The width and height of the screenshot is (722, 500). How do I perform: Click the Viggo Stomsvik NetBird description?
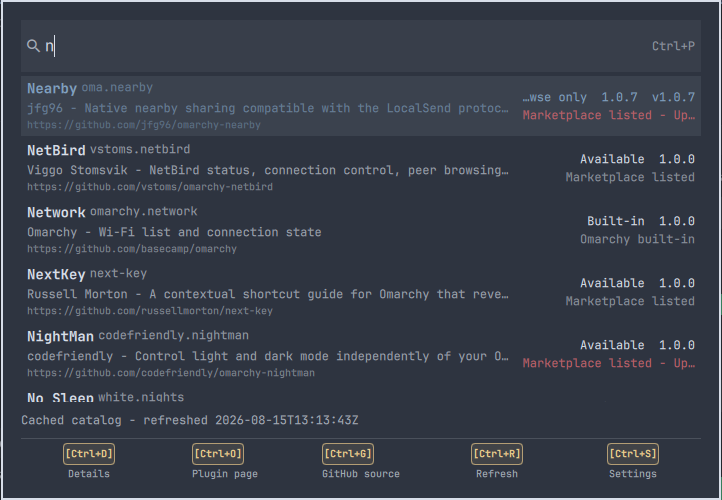(268, 170)
